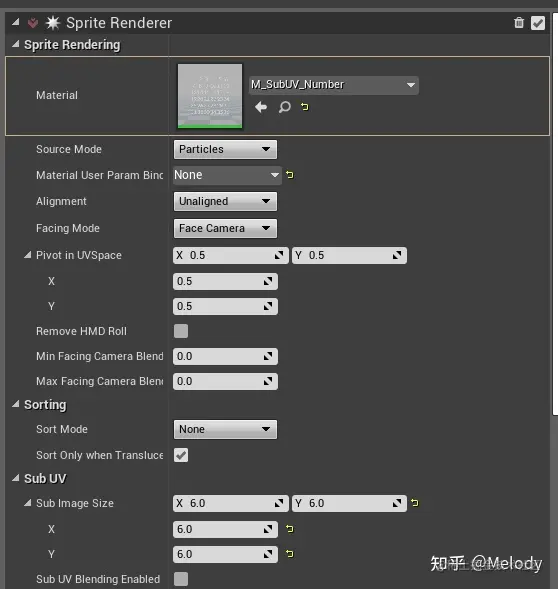Collapse the Sorting section
This screenshot has height=589, width=558.
[15, 405]
